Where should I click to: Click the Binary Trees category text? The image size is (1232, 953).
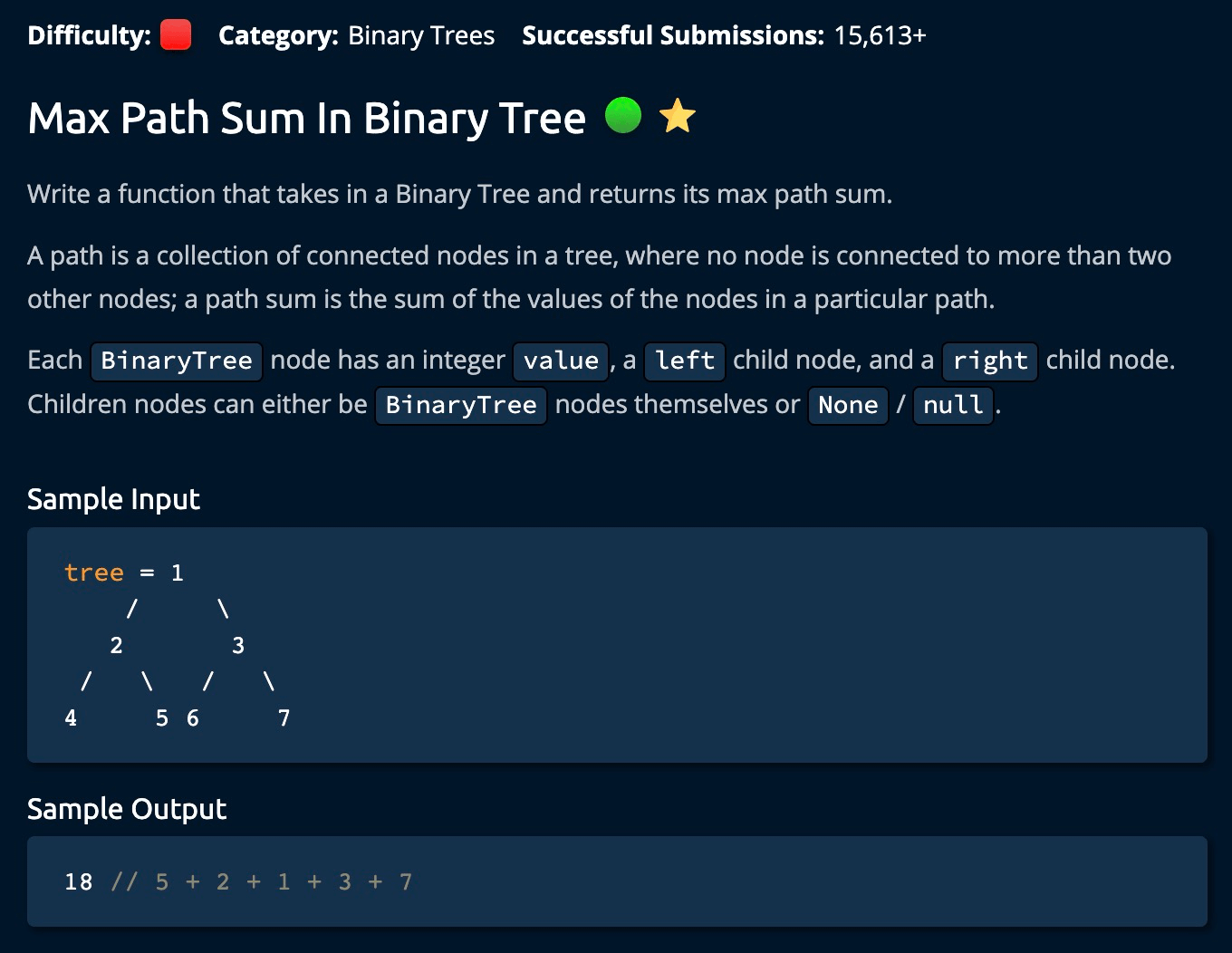click(421, 36)
